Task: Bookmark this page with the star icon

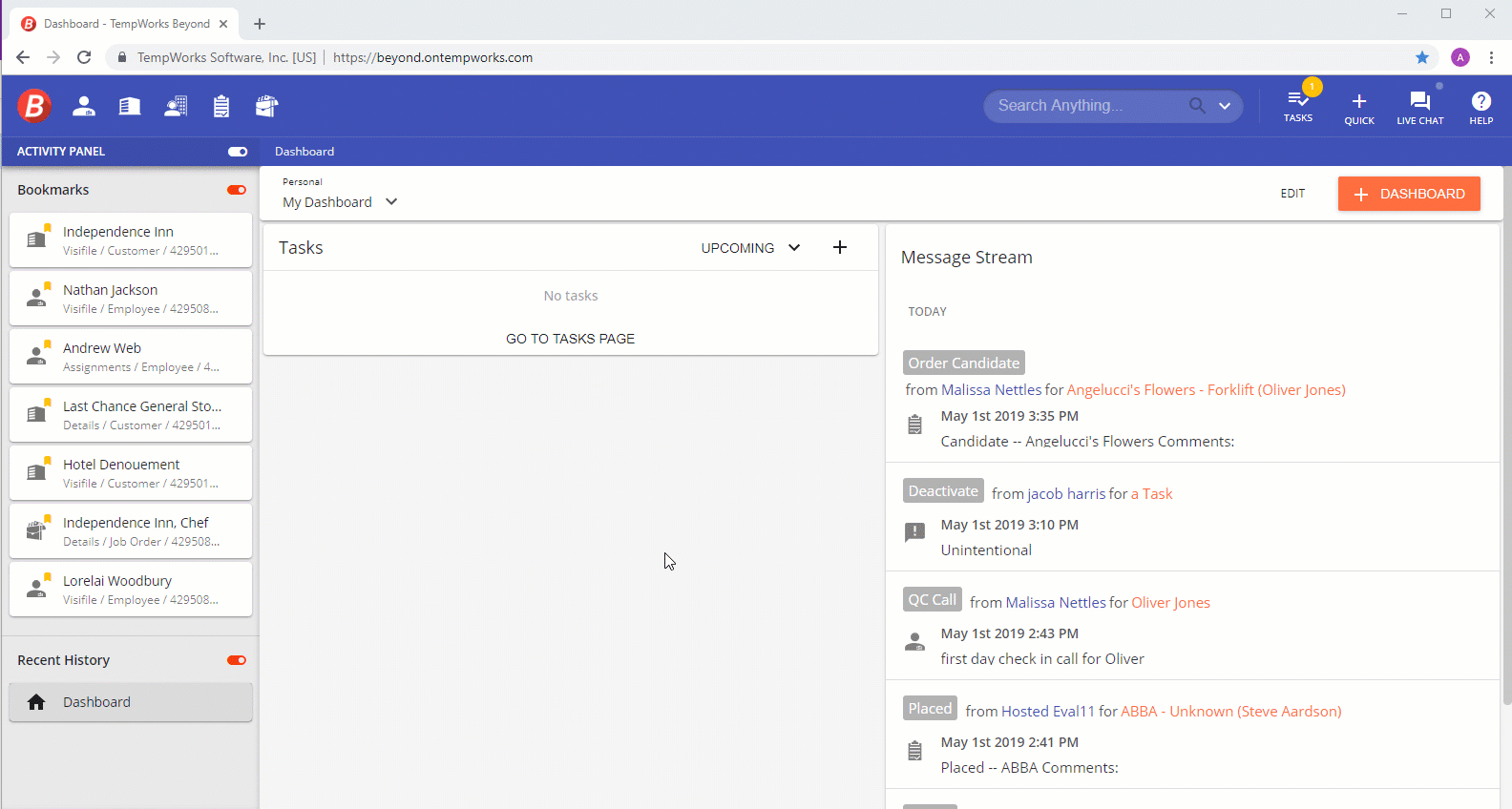Action: pos(1422,57)
